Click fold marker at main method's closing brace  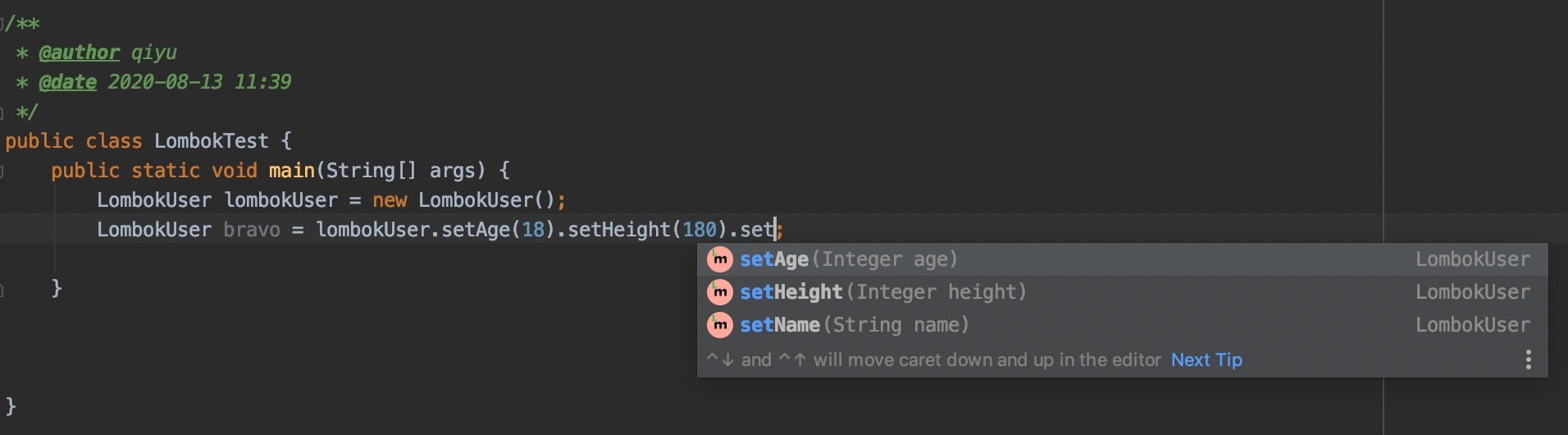pyautogui.click(x=2, y=289)
